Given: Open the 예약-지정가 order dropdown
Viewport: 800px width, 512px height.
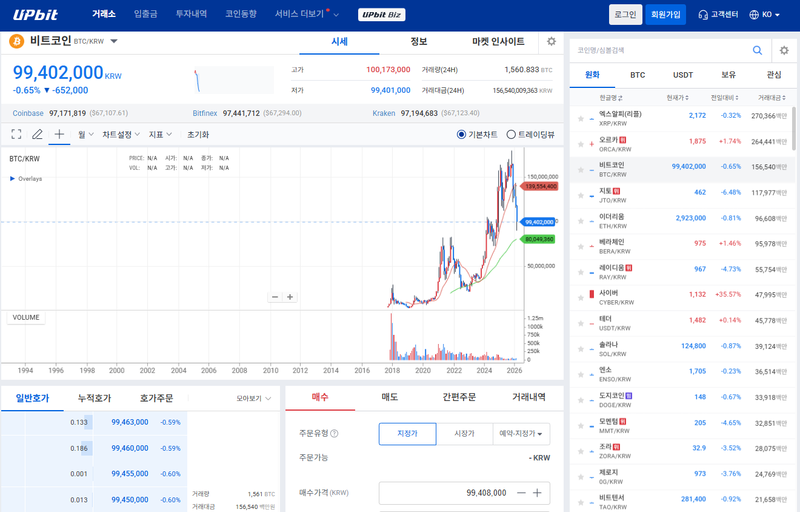Looking at the screenshot, I should tap(524, 434).
